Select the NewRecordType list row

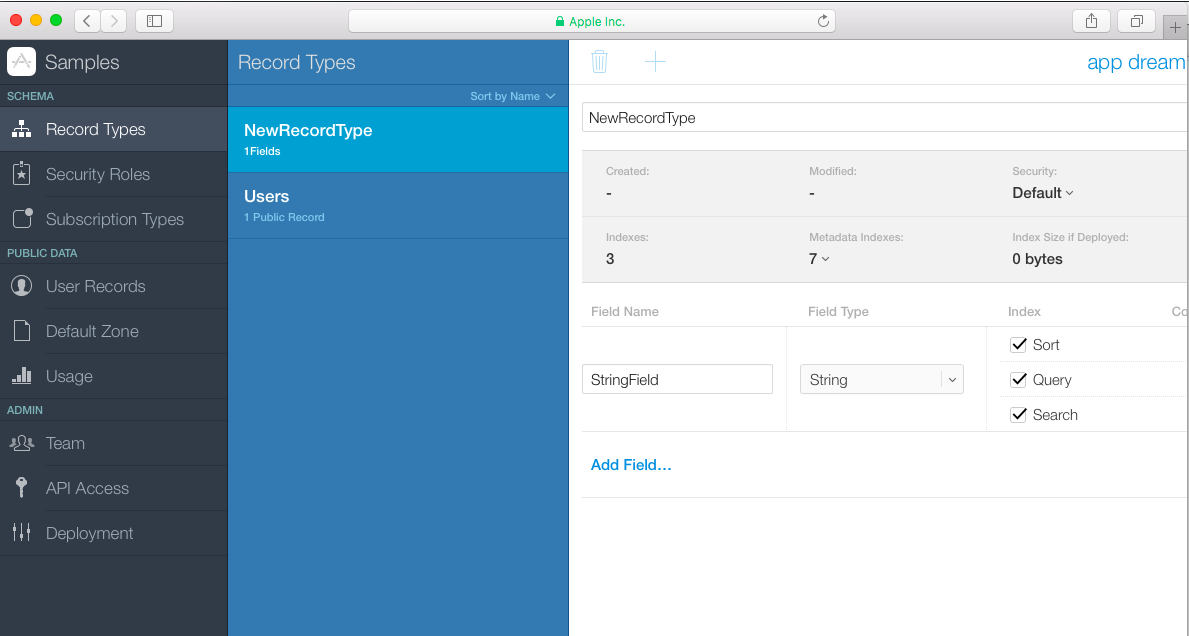(398, 139)
